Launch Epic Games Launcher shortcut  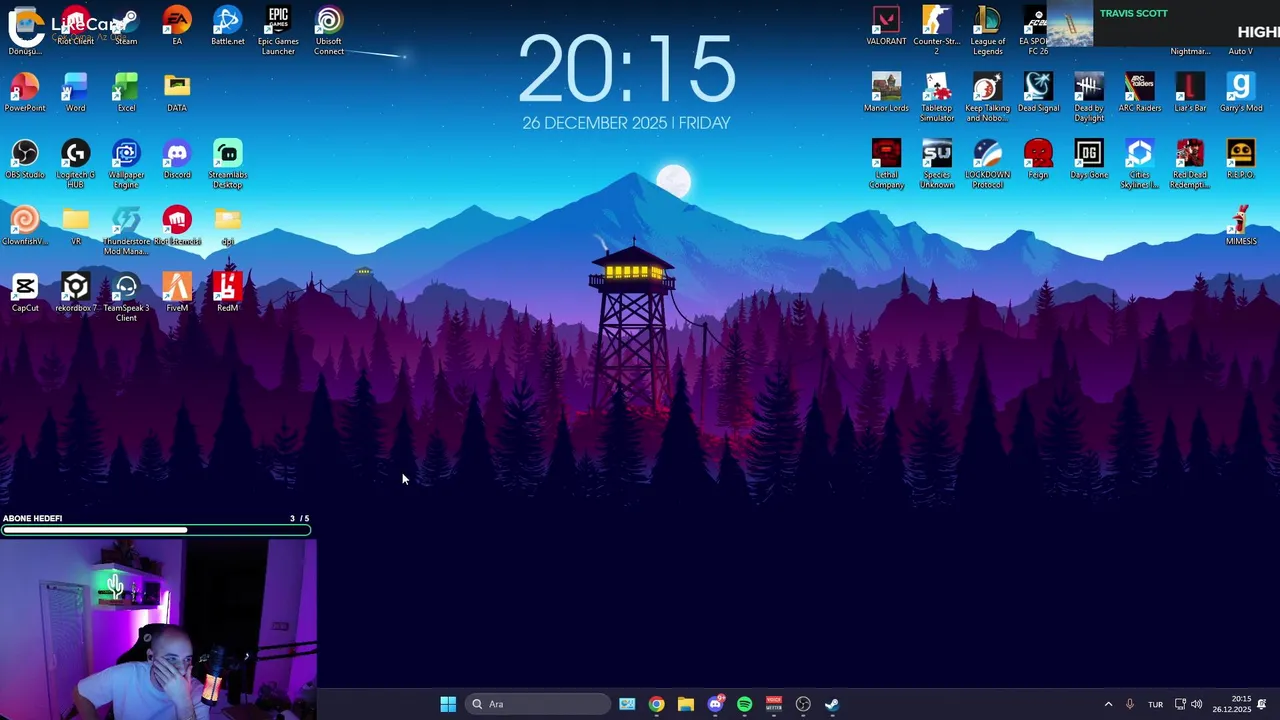(278, 31)
